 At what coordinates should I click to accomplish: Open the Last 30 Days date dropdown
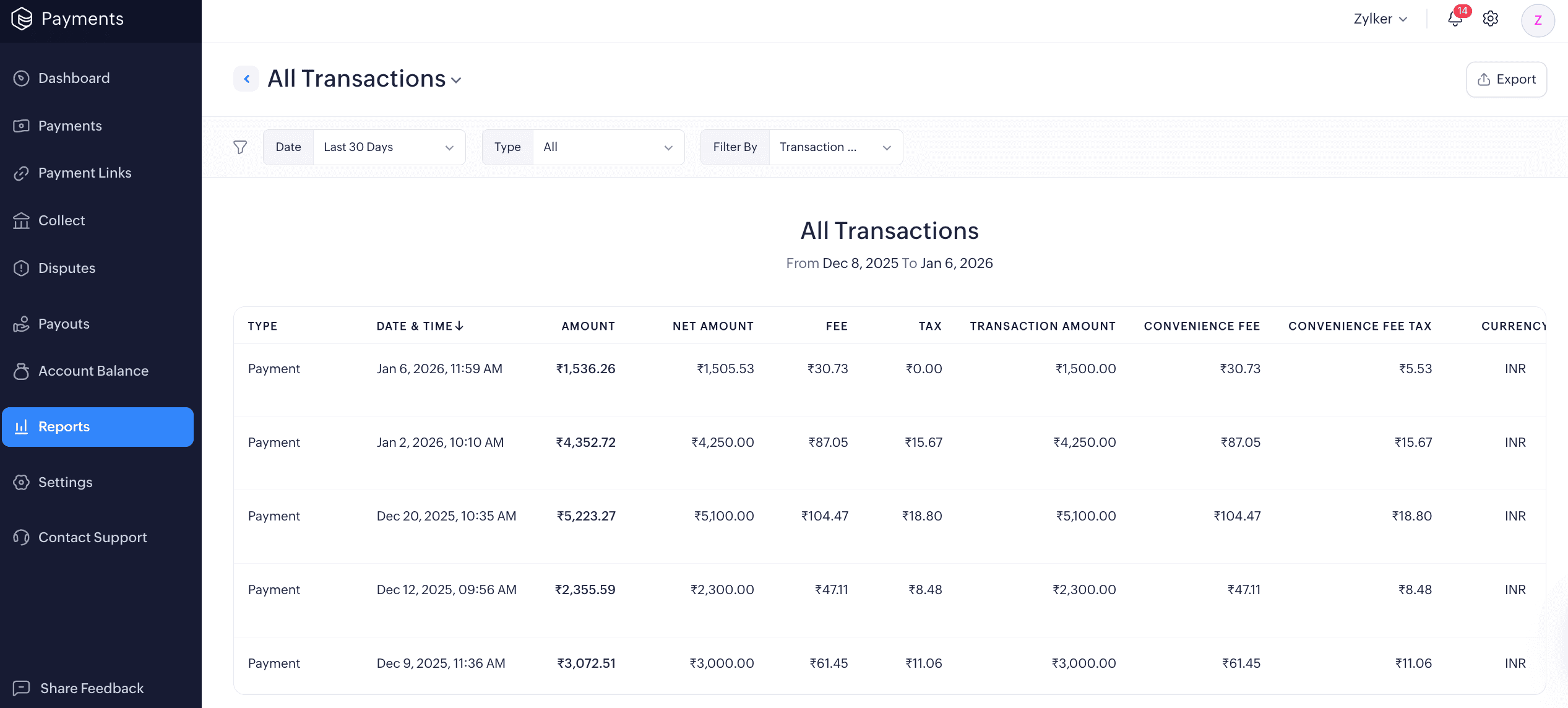coord(389,147)
